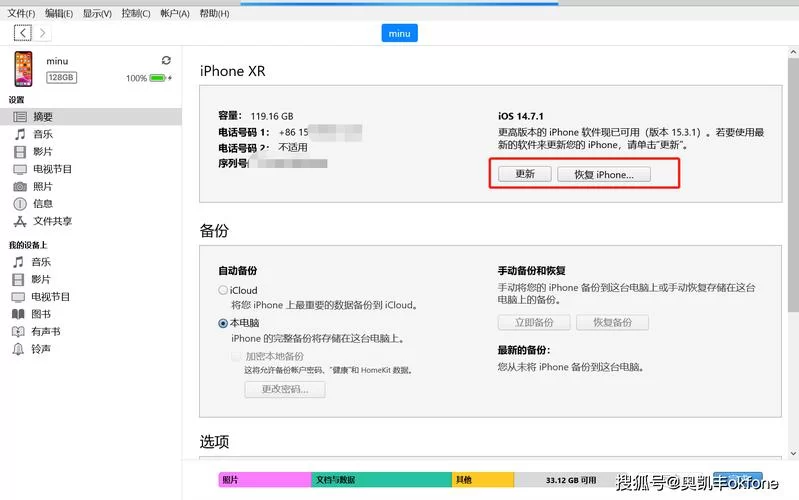Open 信息 info icon in sidebar

pos(20,204)
